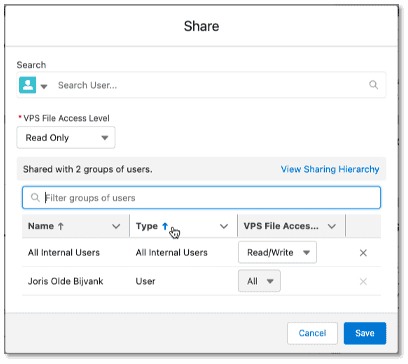
Task: Open View Sharing Hierarchy link
Action: [330, 169]
